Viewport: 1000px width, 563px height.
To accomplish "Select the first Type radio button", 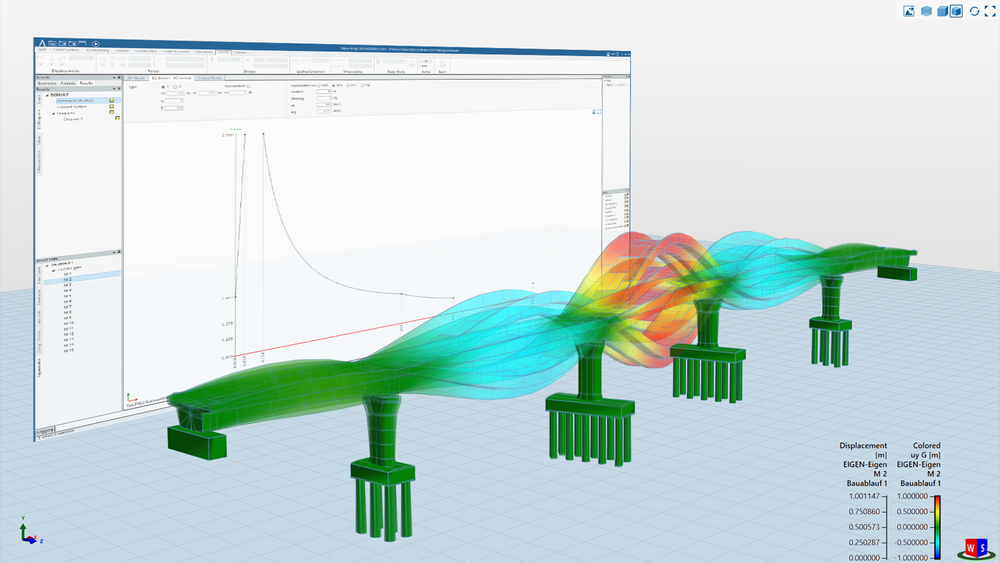I will 164,87.
